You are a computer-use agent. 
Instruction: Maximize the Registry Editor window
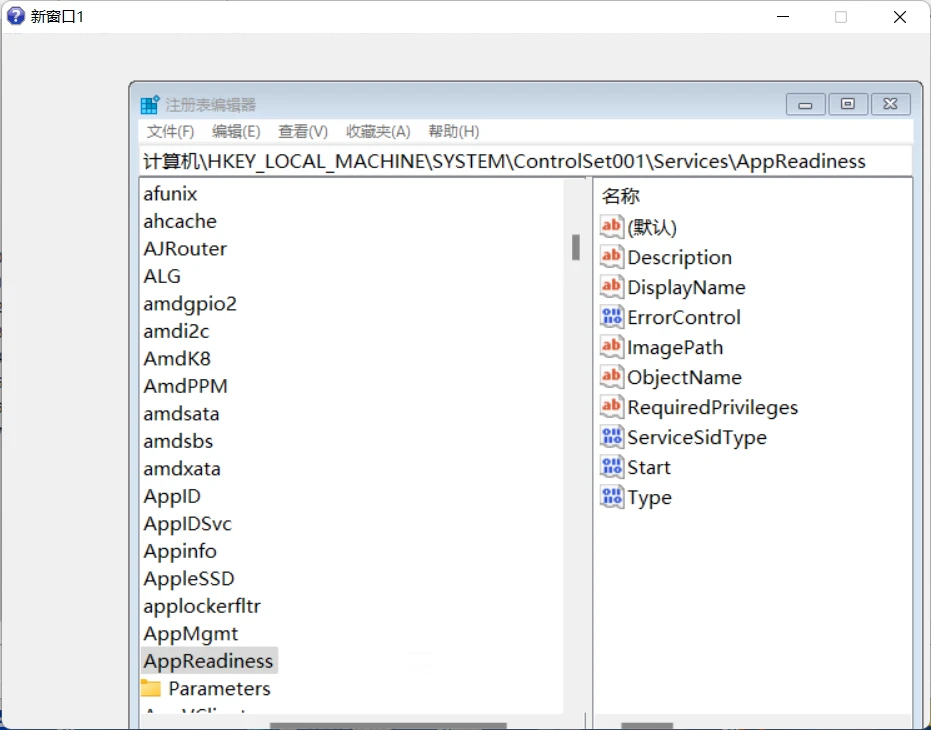pos(848,105)
